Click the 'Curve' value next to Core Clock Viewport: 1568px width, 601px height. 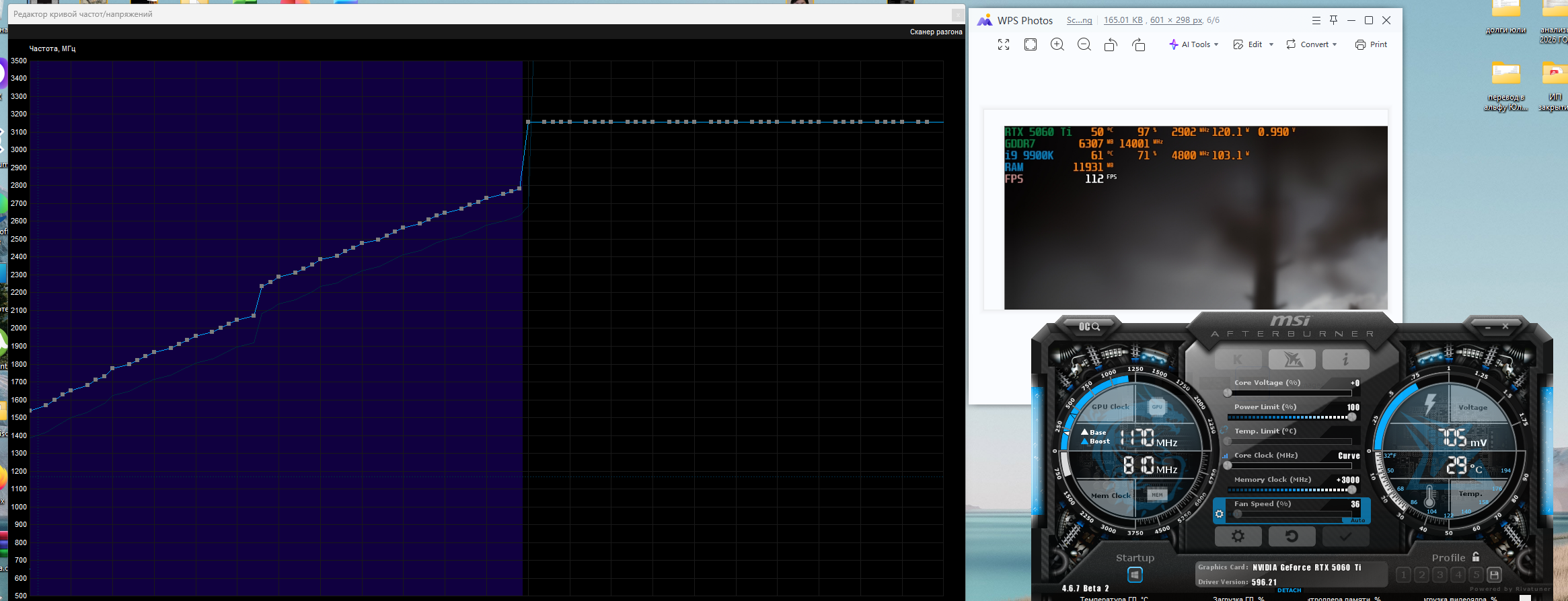[x=1349, y=456]
